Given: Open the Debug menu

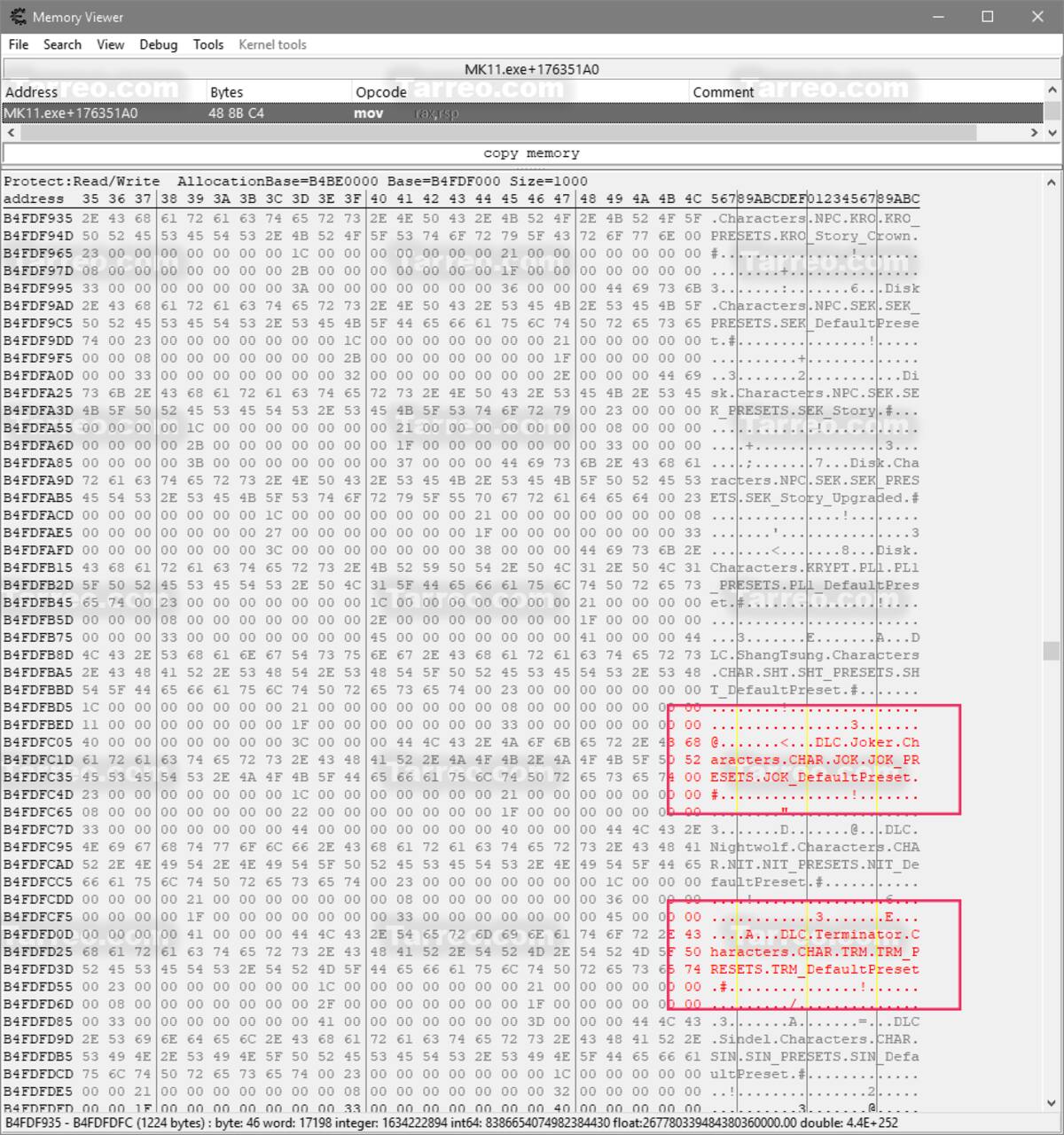Looking at the screenshot, I should coord(159,44).
